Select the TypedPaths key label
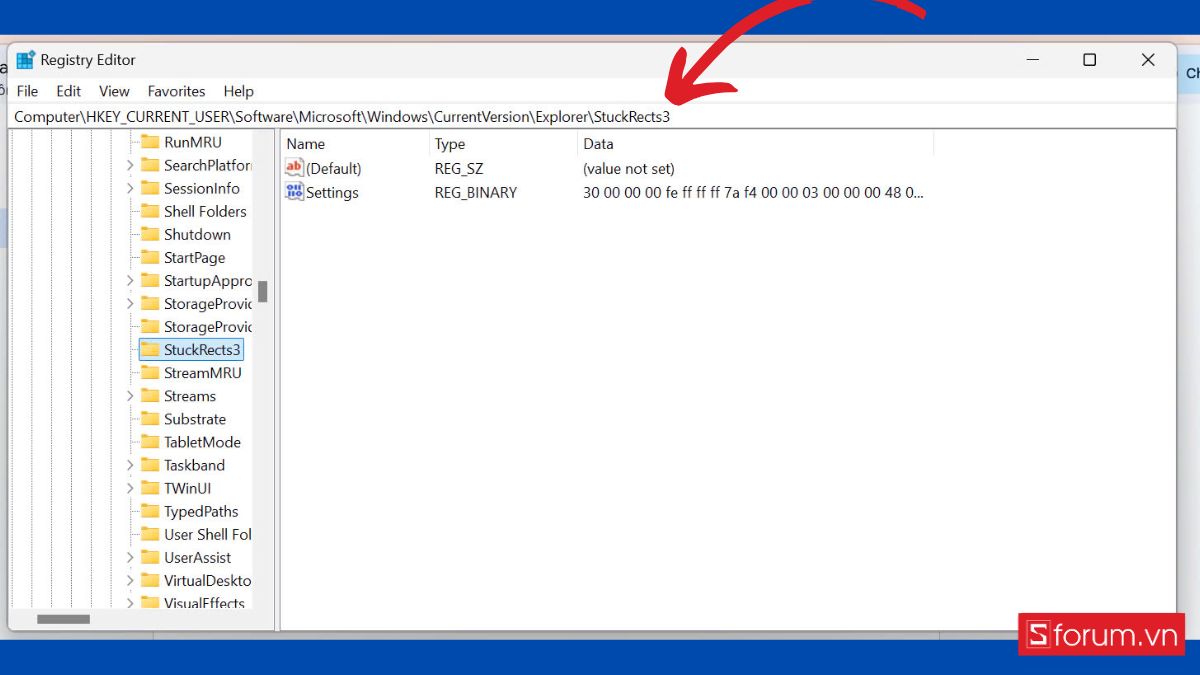Viewport: 1200px width, 675px height. click(201, 511)
